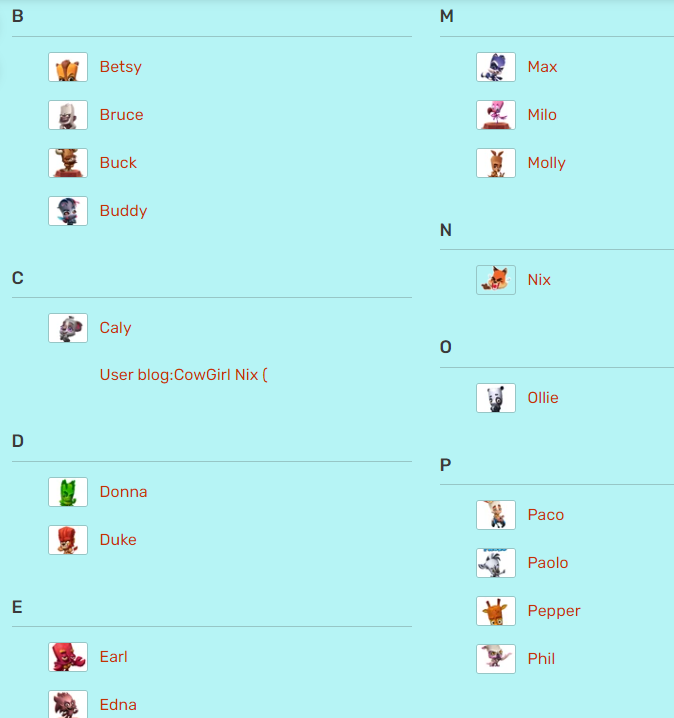The width and height of the screenshot is (674, 718).
Task: Open Caly's thumbnail picture
Action: coord(68,328)
